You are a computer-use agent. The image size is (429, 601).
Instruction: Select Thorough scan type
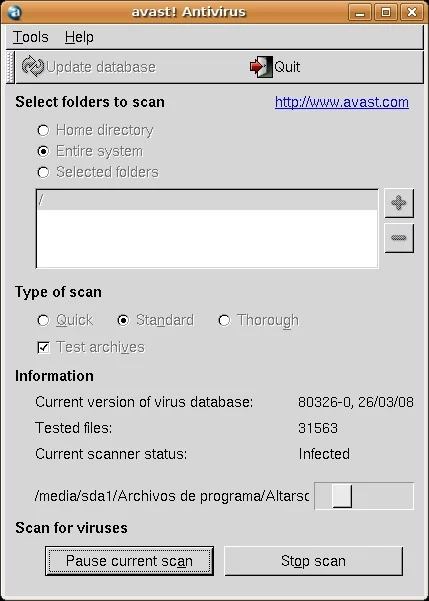(x=224, y=320)
